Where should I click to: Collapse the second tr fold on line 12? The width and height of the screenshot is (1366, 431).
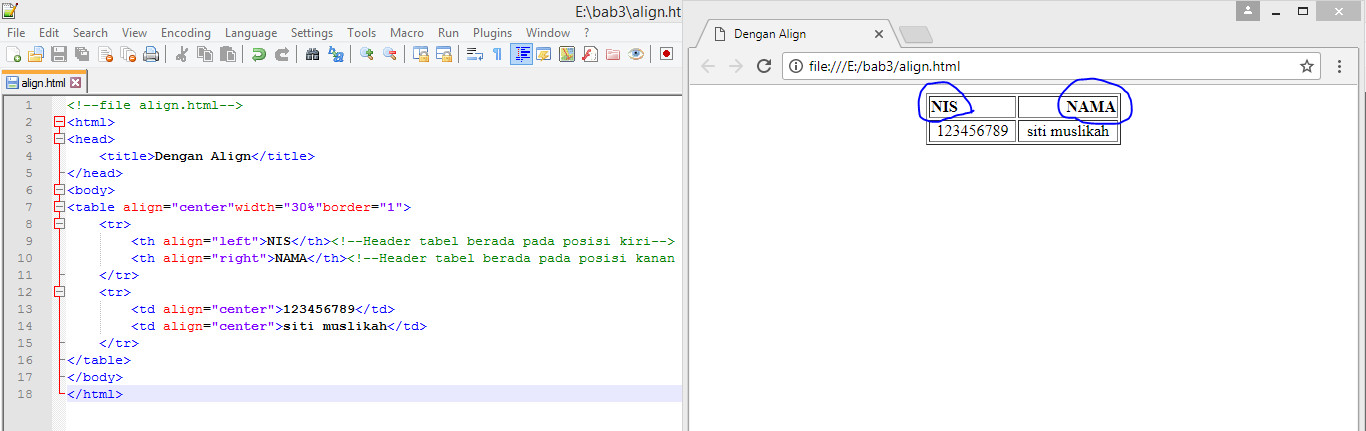(x=59, y=292)
